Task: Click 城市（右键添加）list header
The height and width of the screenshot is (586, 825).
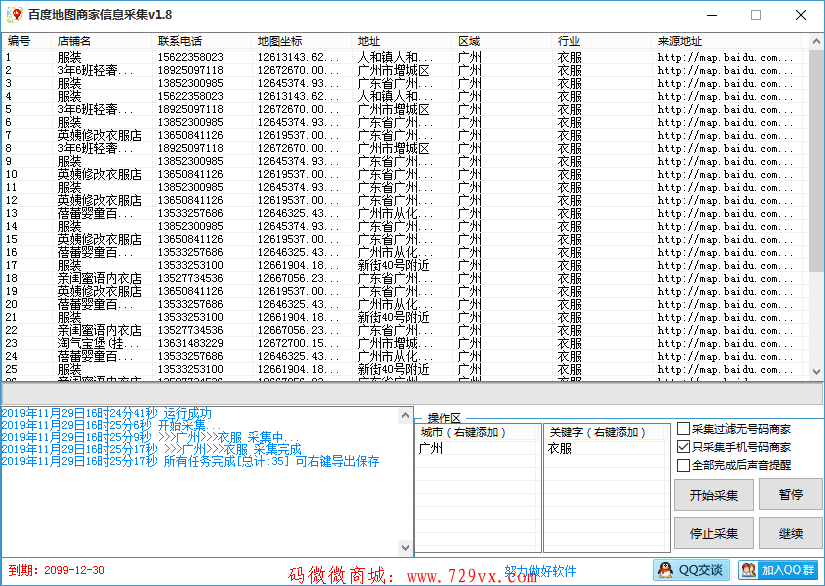Action: click(478, 432)
